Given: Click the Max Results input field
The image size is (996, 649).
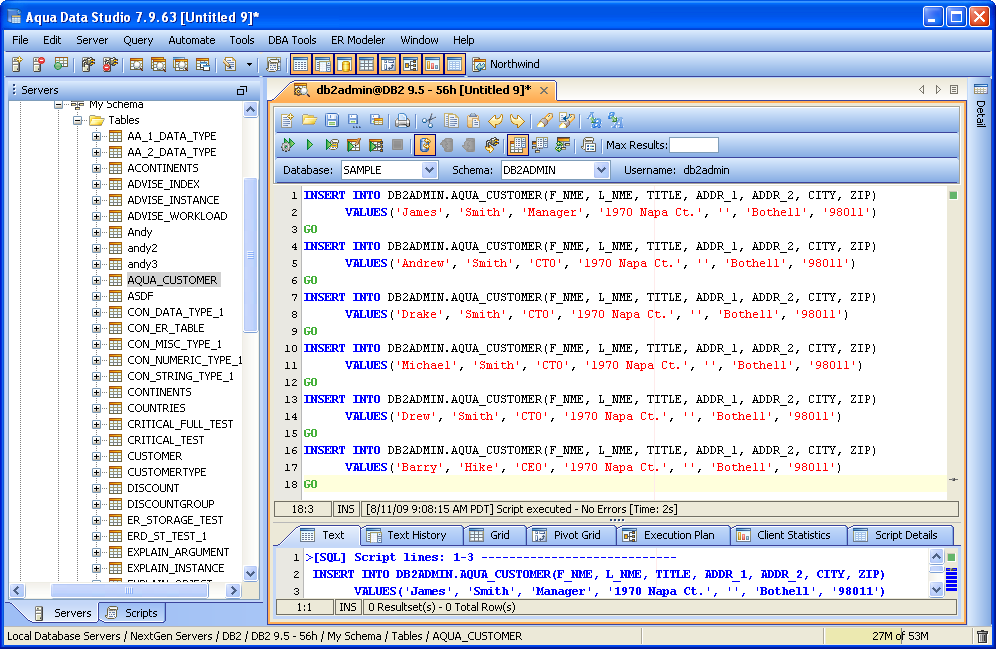Looking at the screenshot, I should coord(693,146).
